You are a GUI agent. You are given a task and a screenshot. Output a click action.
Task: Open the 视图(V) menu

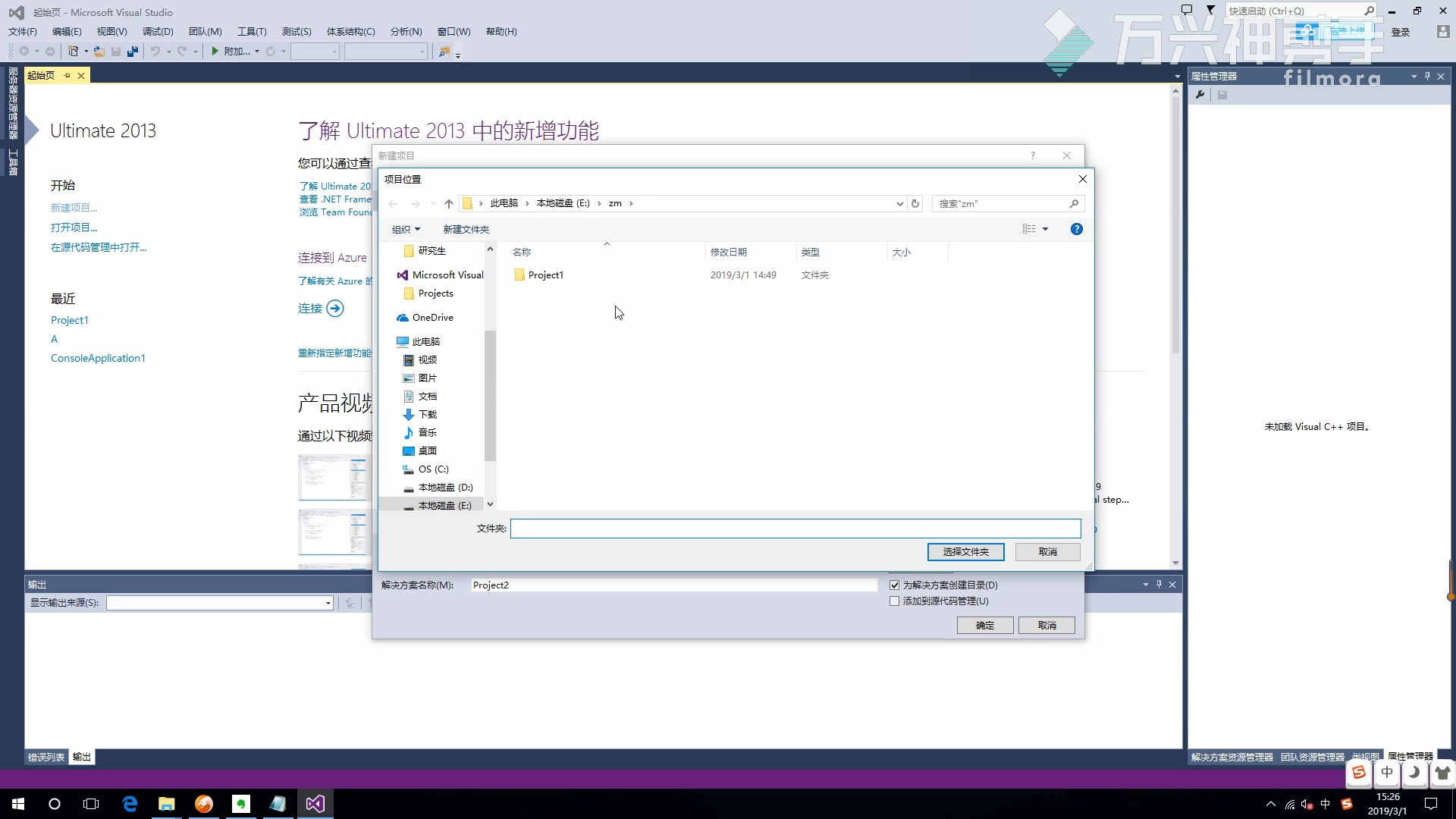tap(110, 31)
